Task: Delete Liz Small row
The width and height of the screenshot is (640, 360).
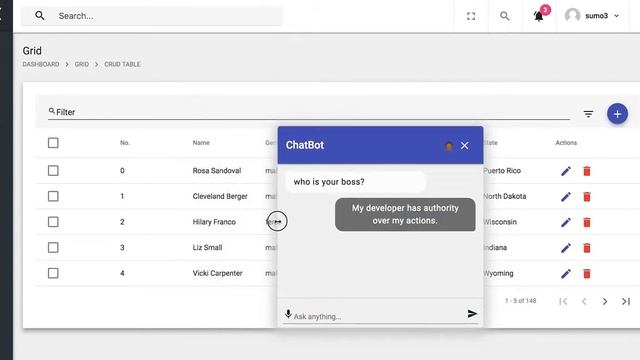Action: point(587,248)
